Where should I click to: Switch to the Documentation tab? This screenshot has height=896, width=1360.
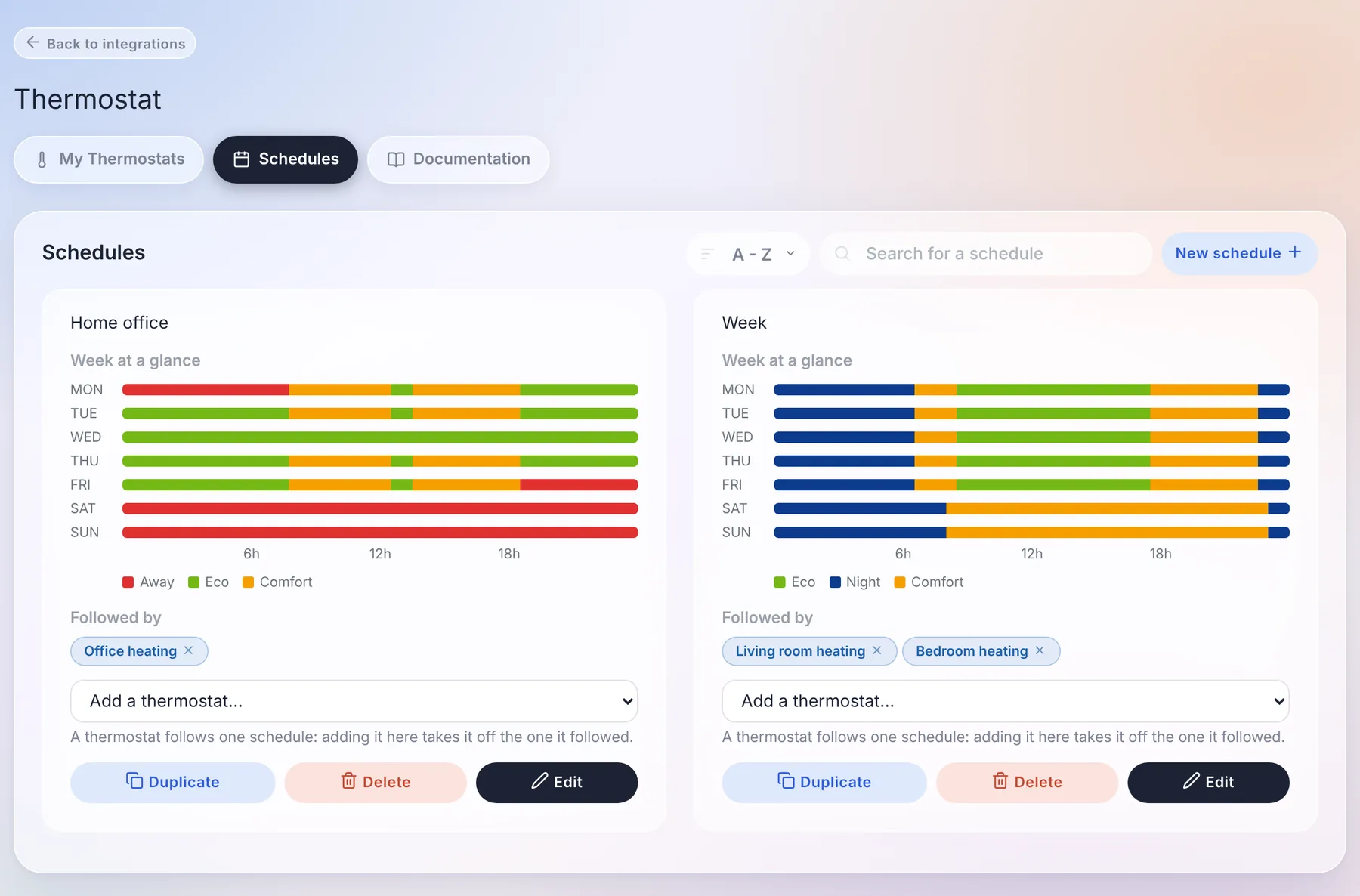(x=458, y=159)
